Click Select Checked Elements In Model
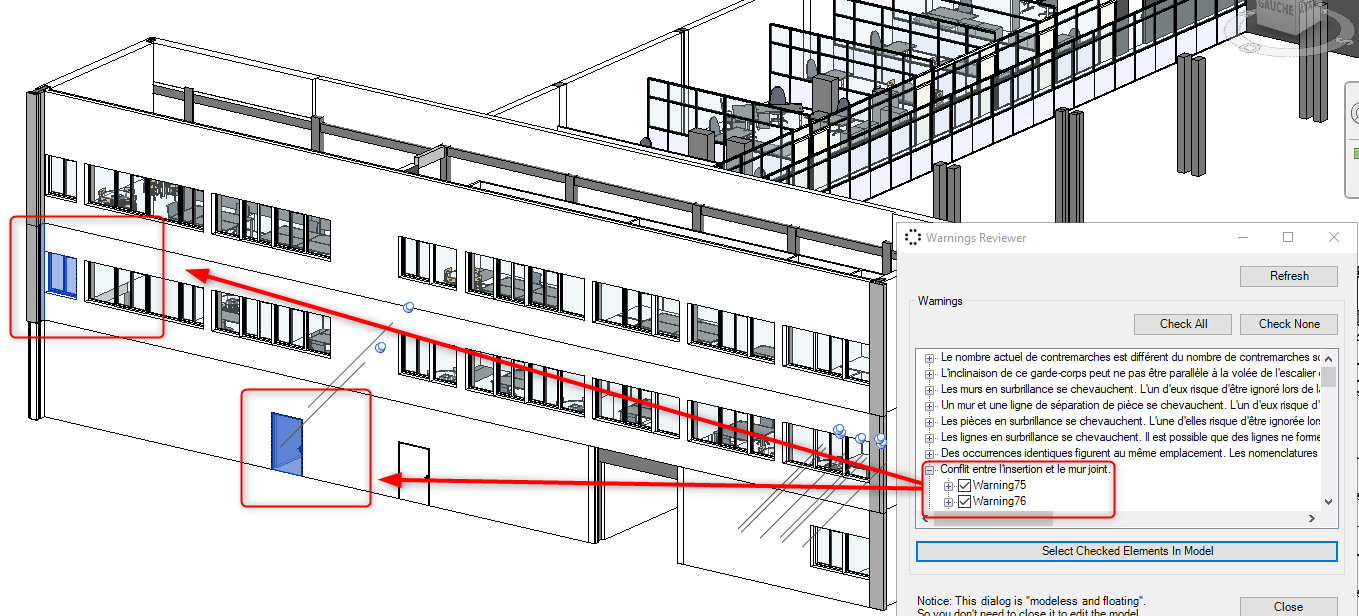This screenshot has width=1359, height=616. click(1127, 551)
